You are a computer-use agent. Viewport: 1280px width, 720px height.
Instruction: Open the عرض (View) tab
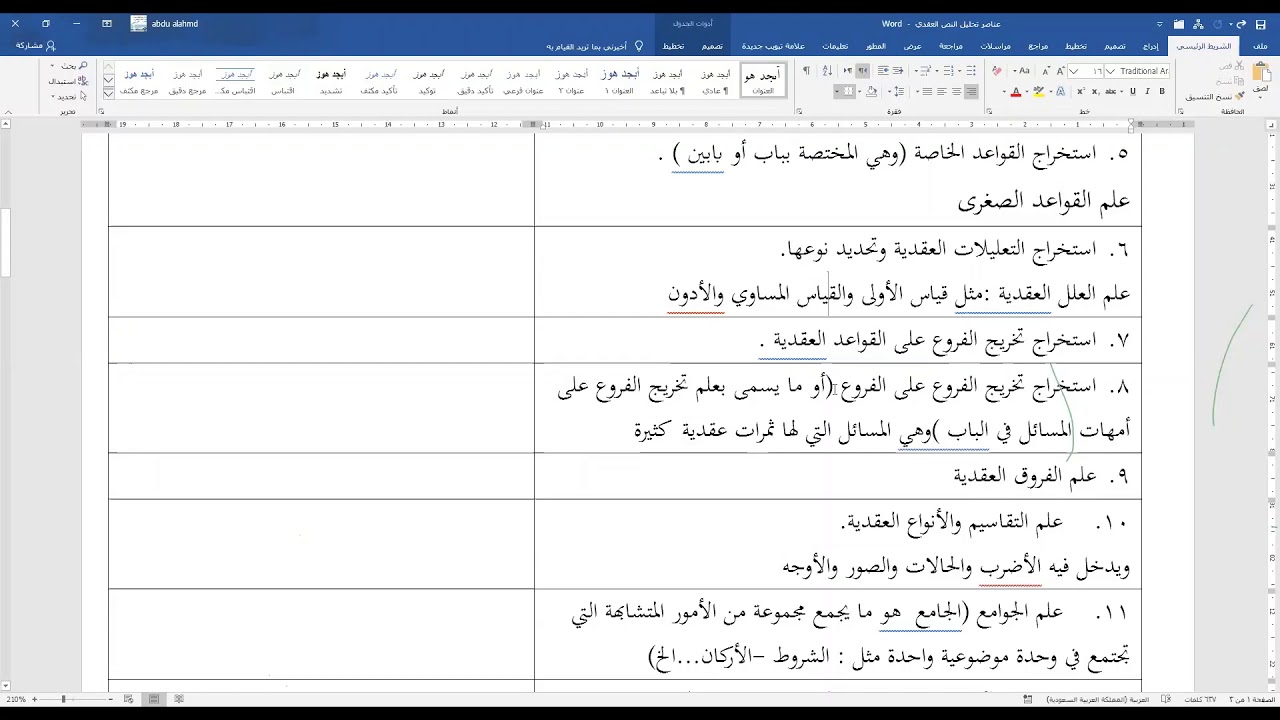913,46
